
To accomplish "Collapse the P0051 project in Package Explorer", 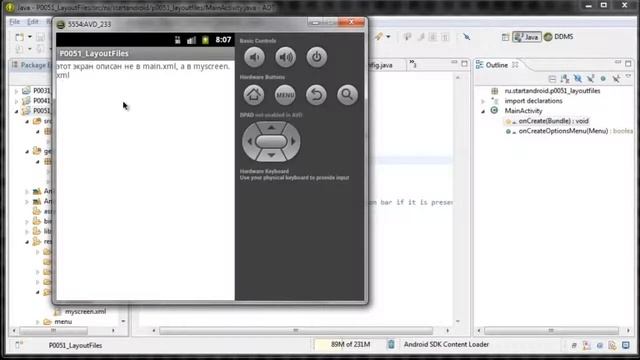I will point(16,111).
